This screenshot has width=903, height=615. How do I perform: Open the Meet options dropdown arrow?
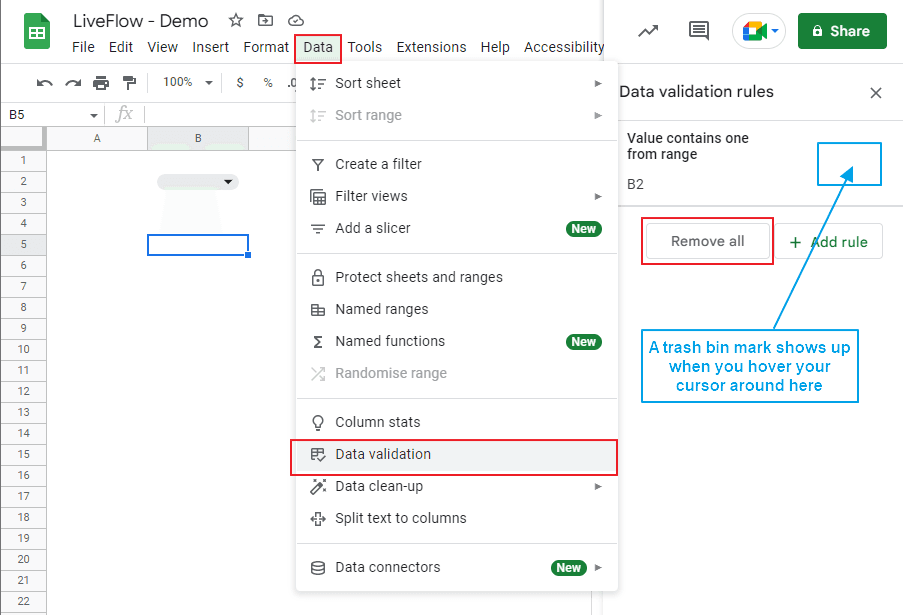775,31
